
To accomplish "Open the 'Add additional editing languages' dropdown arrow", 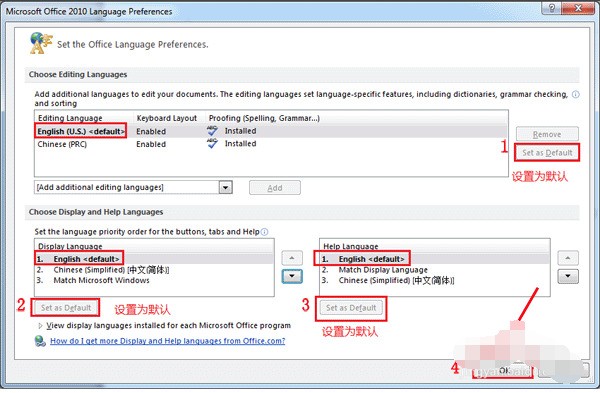I will tap(225, 188).
